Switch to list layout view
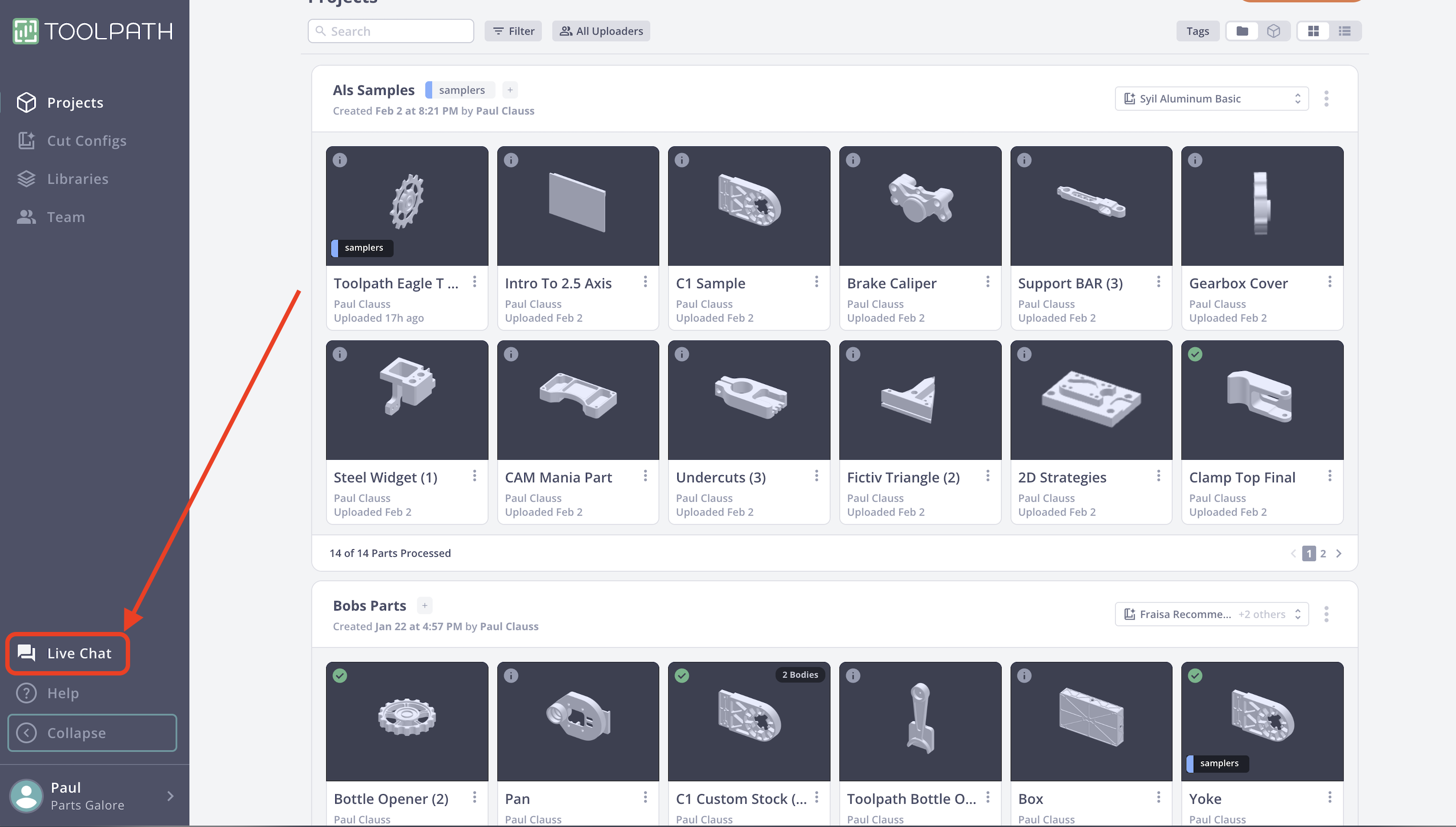The height and width of the screenshot is (827, 1456). pos(1344,31)
